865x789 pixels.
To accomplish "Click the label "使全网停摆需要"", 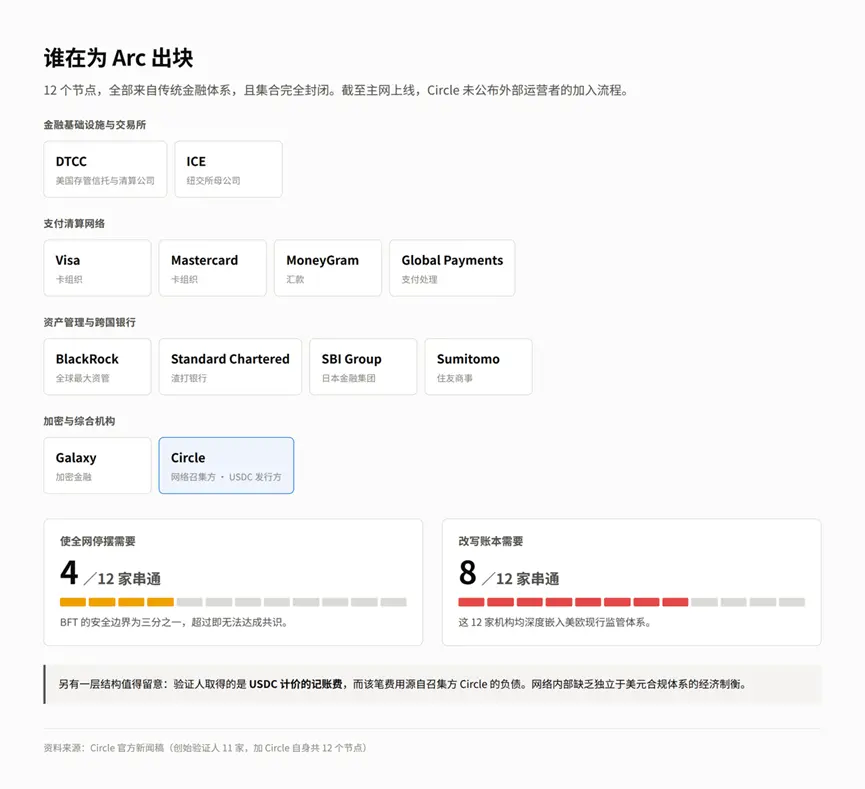I will click(x=98, y=541).
